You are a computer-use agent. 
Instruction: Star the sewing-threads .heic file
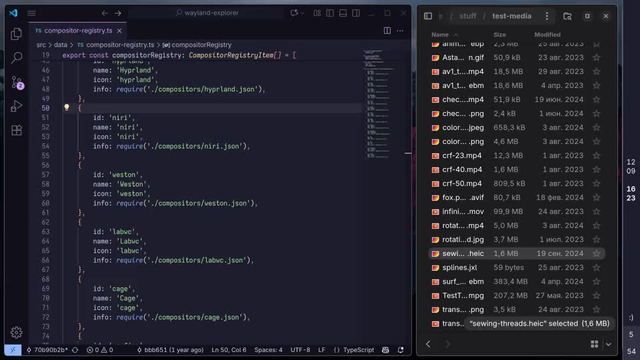[x=596, y=253]
